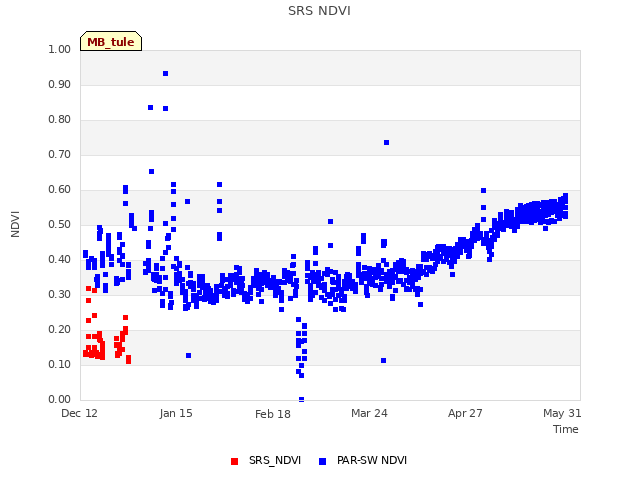Click the Feb 18 x-axis tick label

coord(273,414)
